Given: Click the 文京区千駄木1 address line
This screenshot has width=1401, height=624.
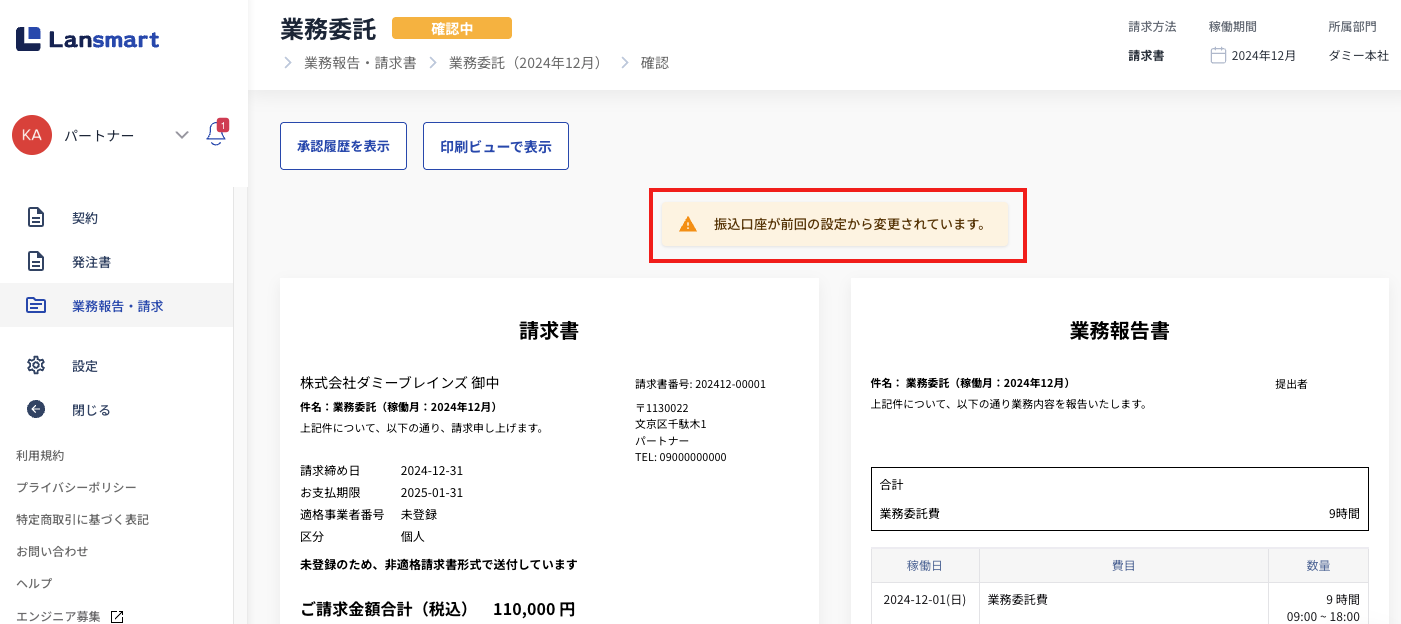Looking at the screenshot, I should point(671,424).
